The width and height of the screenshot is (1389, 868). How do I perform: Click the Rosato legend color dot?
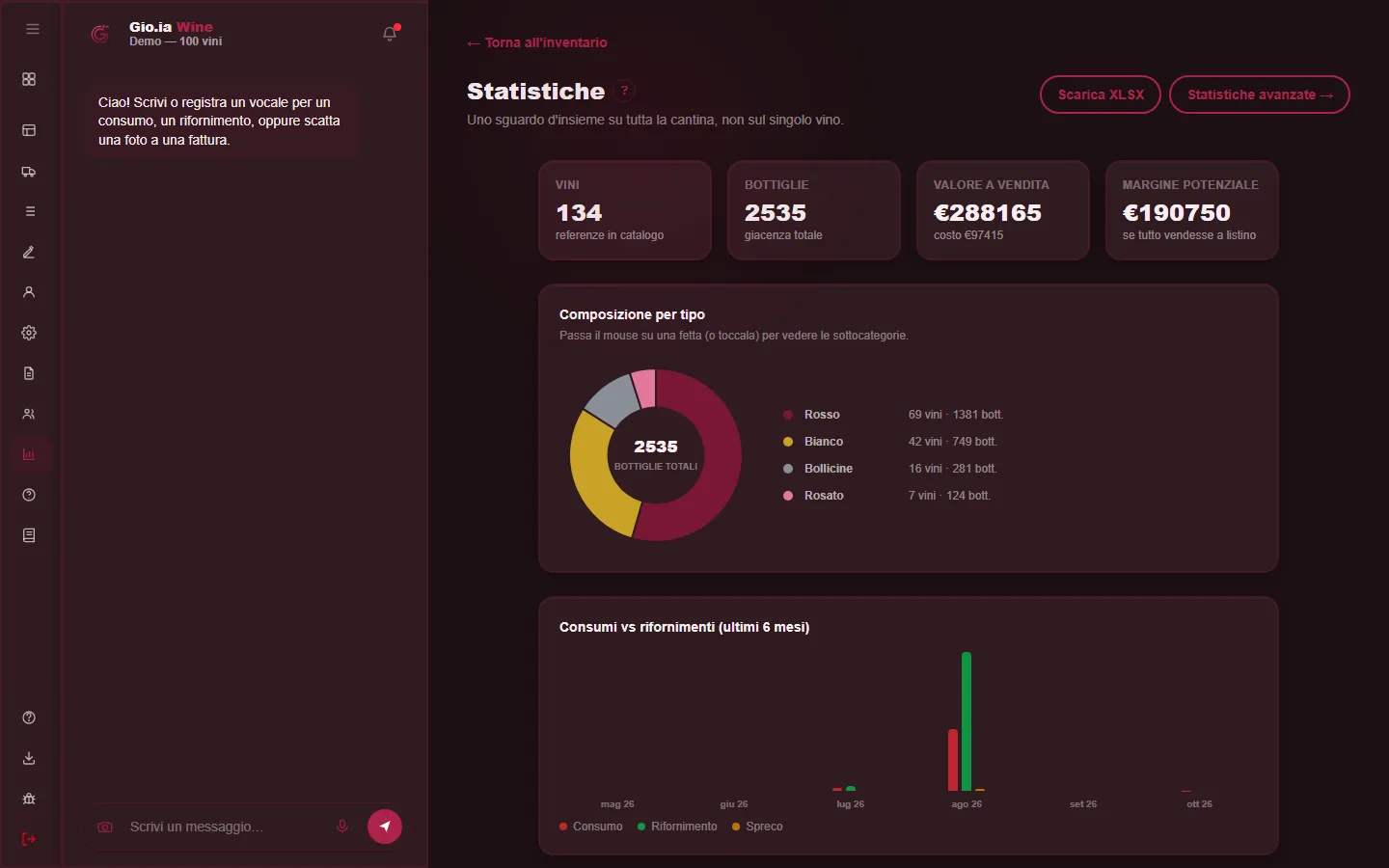point(788,496)
